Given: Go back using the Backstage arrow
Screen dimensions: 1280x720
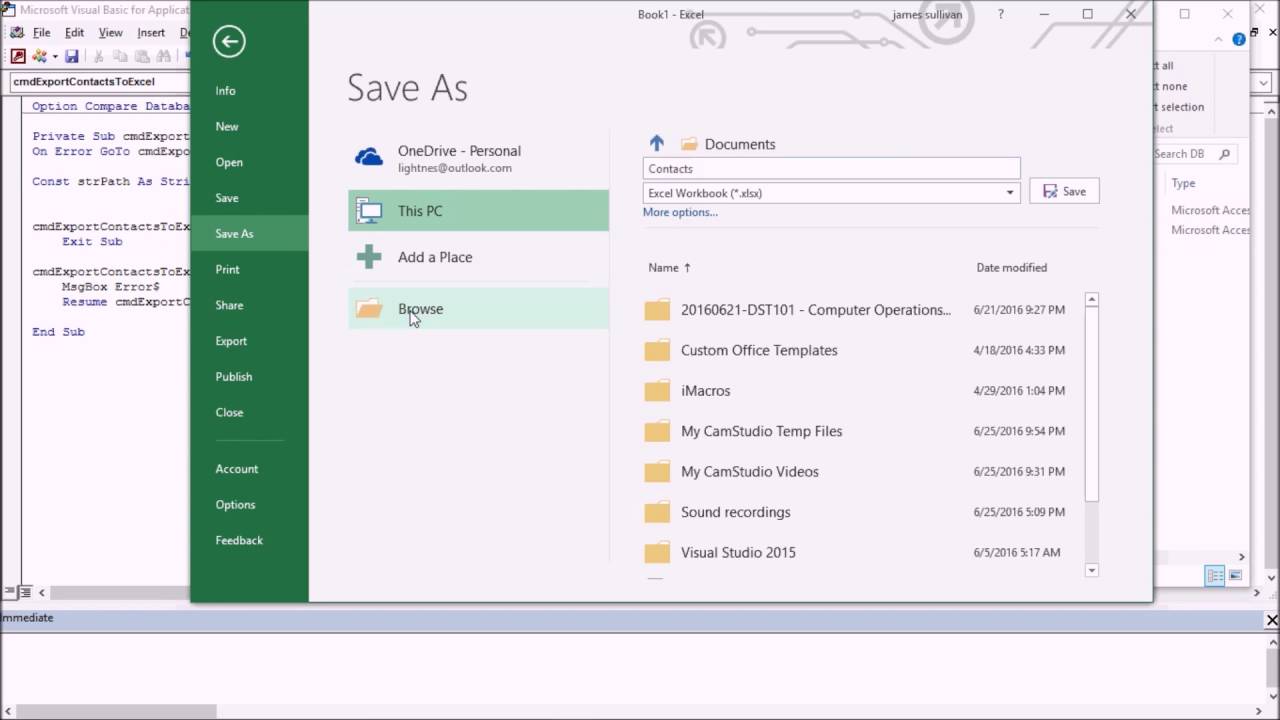Looking at the screenshot, I should point(229,41).
